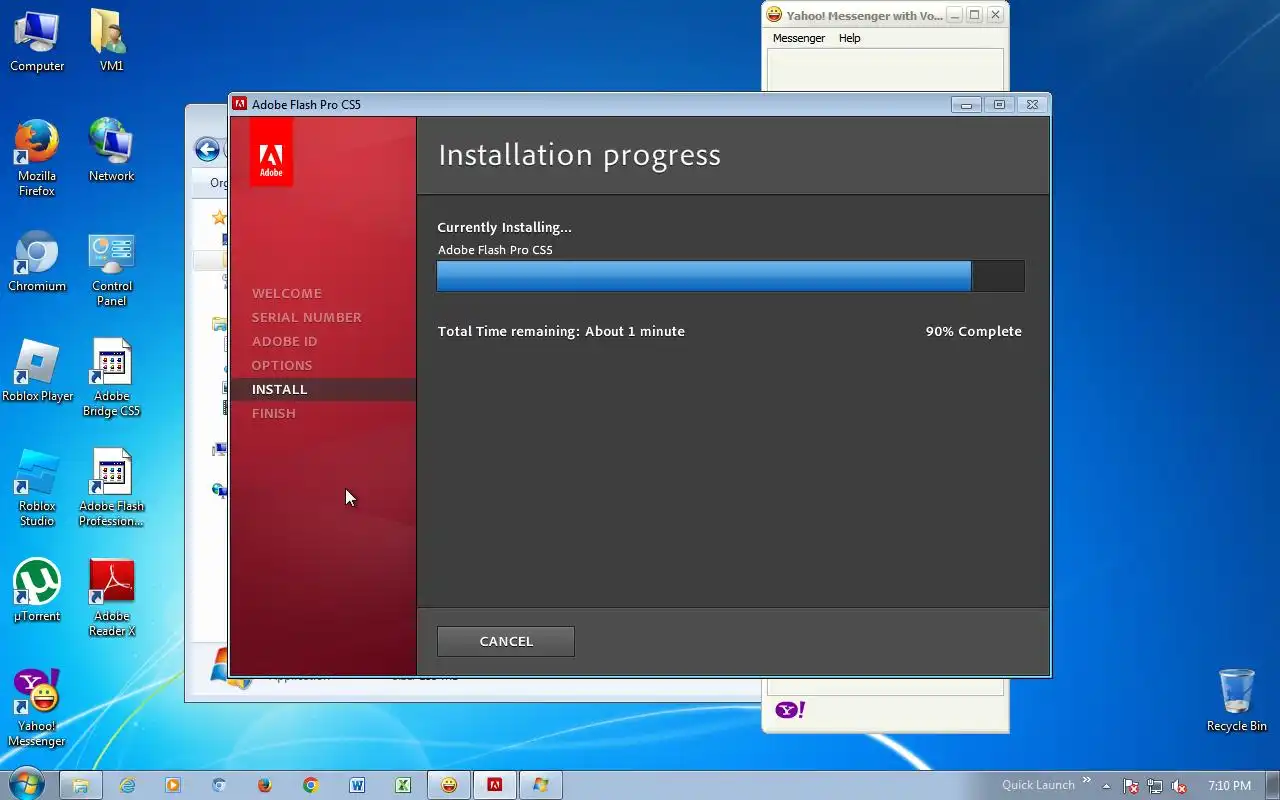This screenshot has height=800, width=1280.
Task: Select the µTorrent desktop shortcut
Action: point(37,591)
